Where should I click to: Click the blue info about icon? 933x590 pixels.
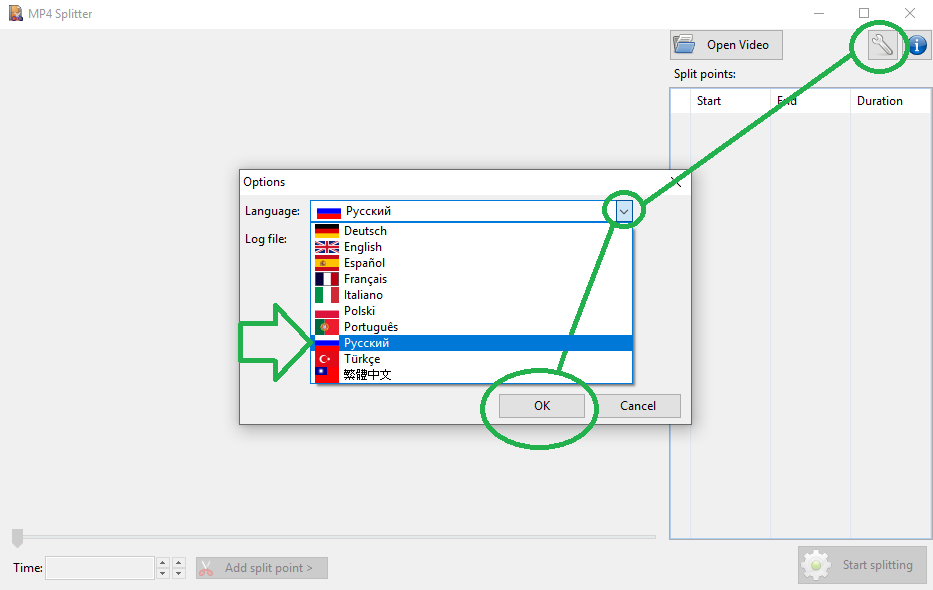click(x=917, y=45)
